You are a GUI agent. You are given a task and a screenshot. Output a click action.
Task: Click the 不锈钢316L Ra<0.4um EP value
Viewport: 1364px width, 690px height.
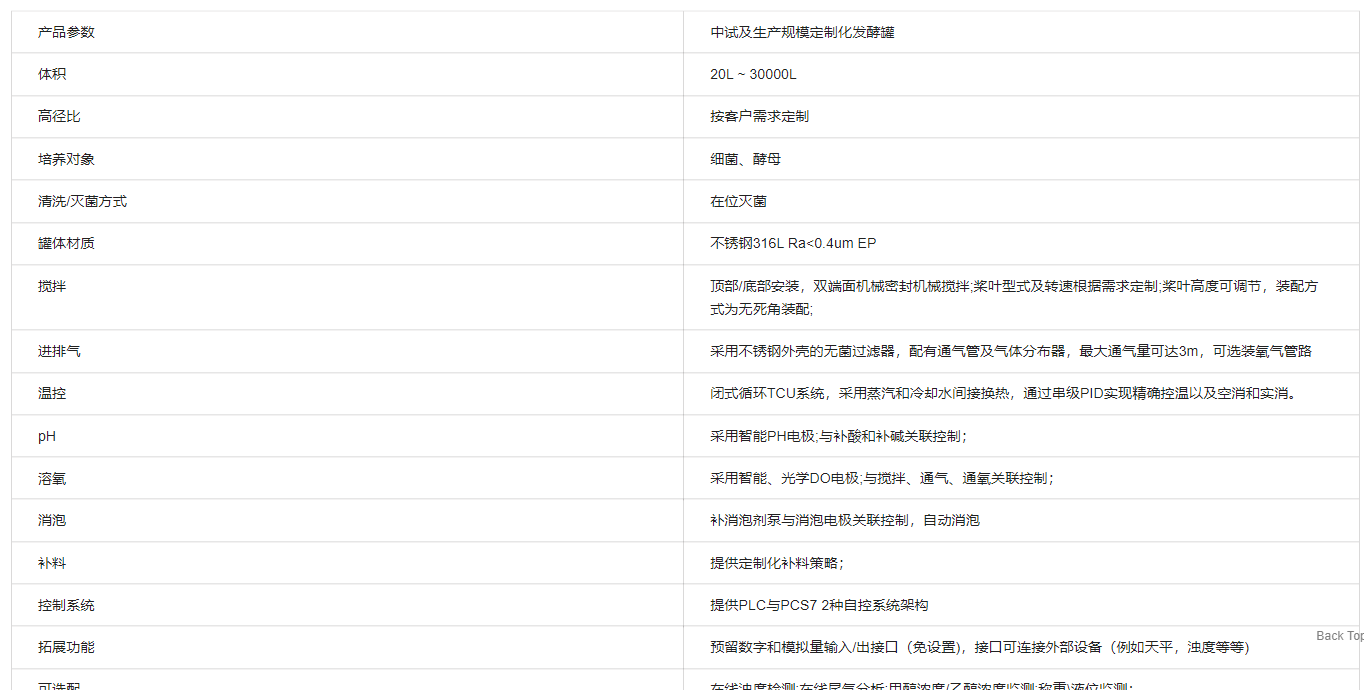coord(793,243)
